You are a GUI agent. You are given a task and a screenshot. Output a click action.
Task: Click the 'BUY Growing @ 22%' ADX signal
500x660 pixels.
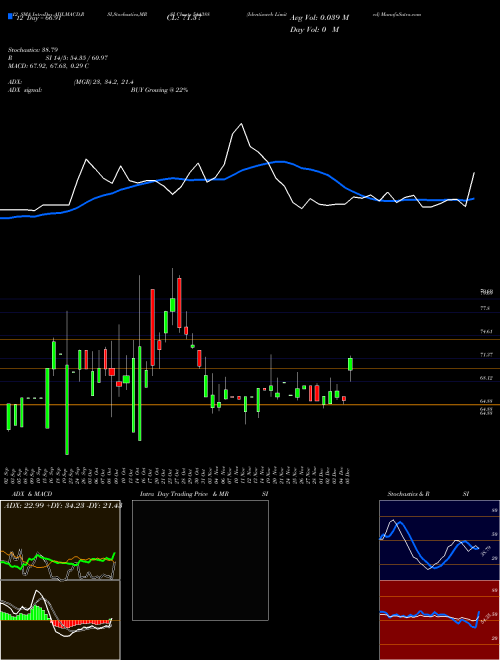(159, 90)
